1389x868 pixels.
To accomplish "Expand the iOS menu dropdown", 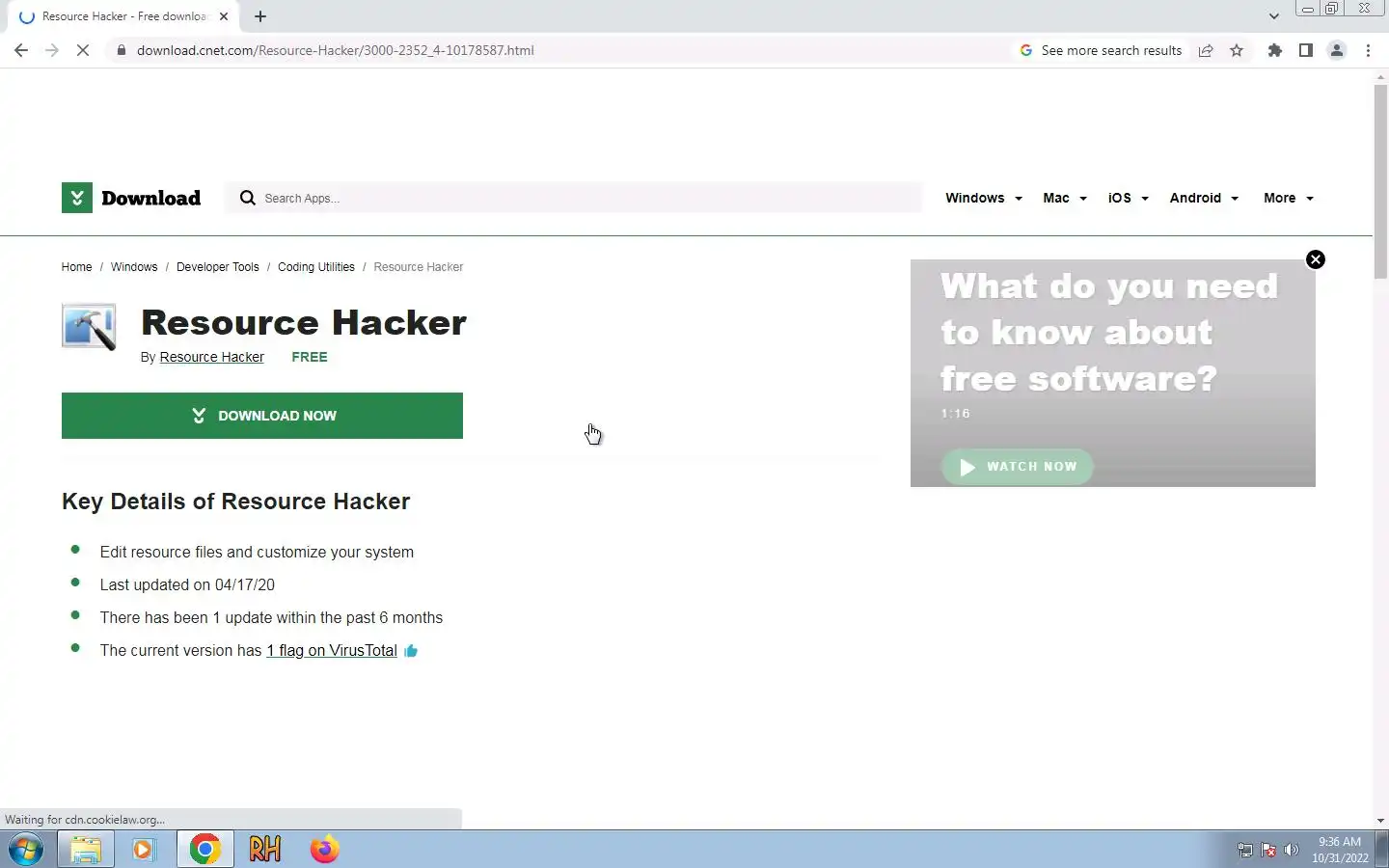I will point(1129,198).
